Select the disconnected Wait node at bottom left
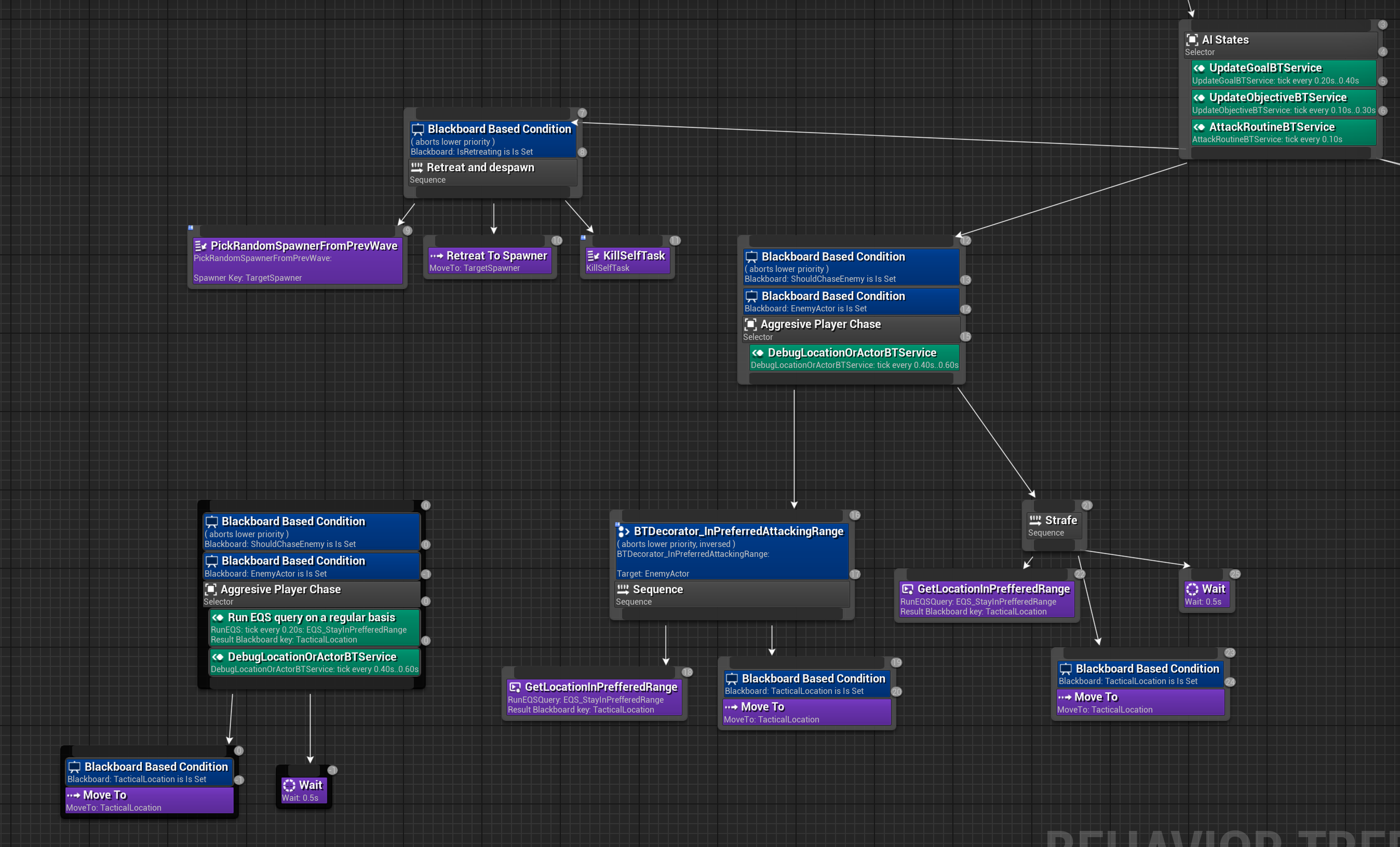 coord(303,790)
